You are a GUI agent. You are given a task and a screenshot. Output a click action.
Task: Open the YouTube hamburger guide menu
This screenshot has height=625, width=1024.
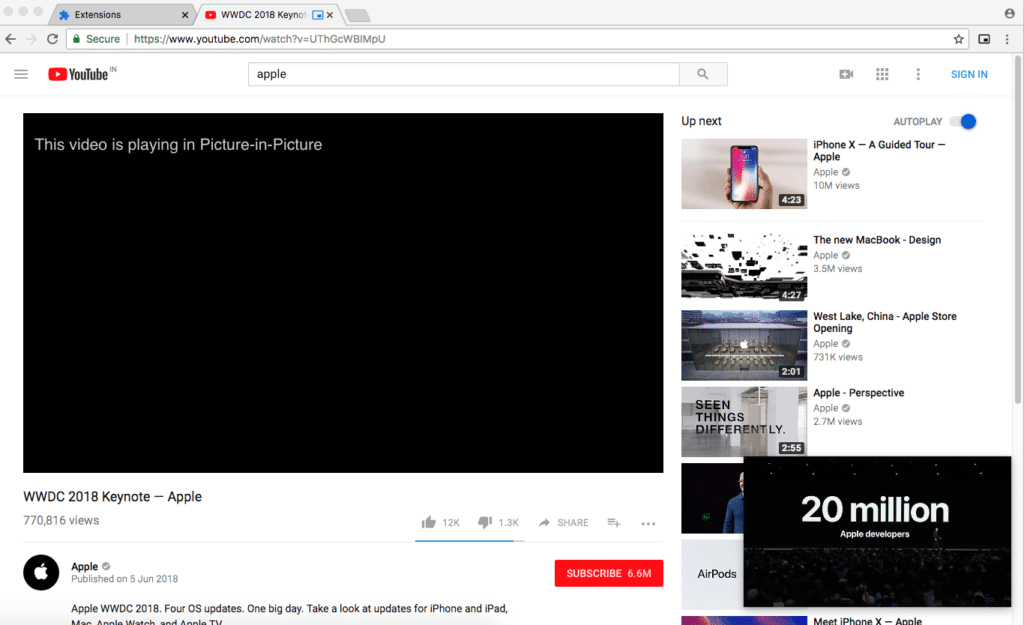tap(21, 74)
